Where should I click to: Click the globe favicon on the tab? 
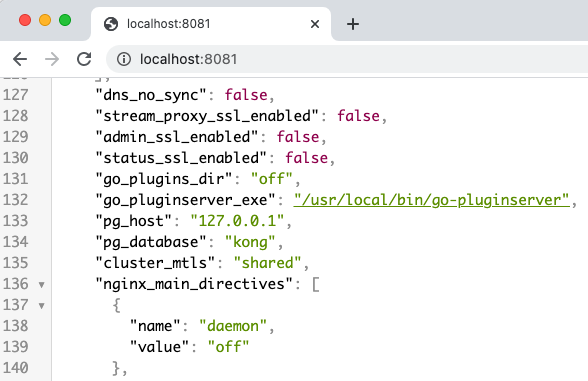(x=111, y=24)
